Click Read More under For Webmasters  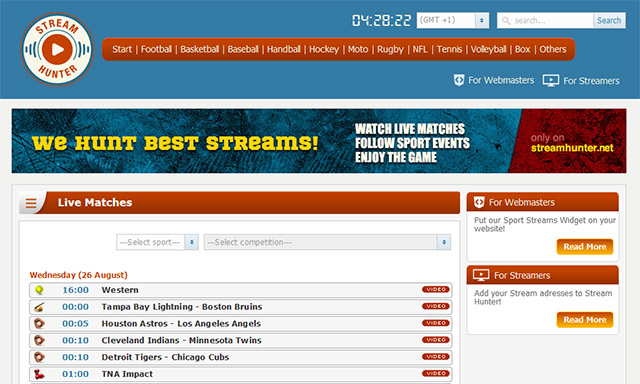tap(584, 246)
